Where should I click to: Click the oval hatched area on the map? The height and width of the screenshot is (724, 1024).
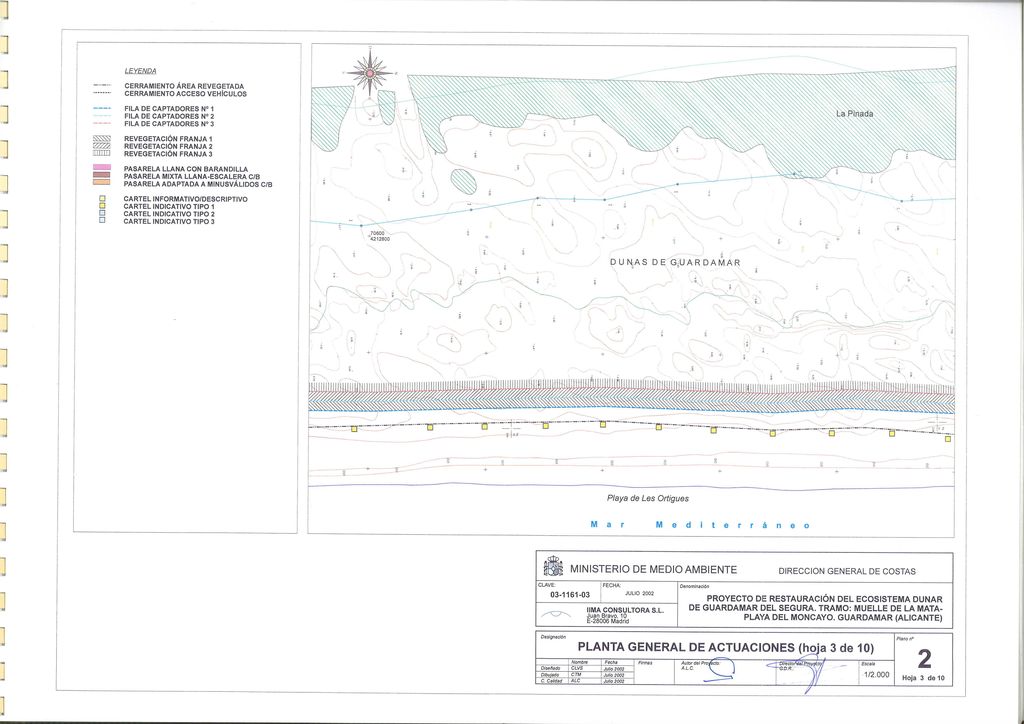tap(463, 181)
